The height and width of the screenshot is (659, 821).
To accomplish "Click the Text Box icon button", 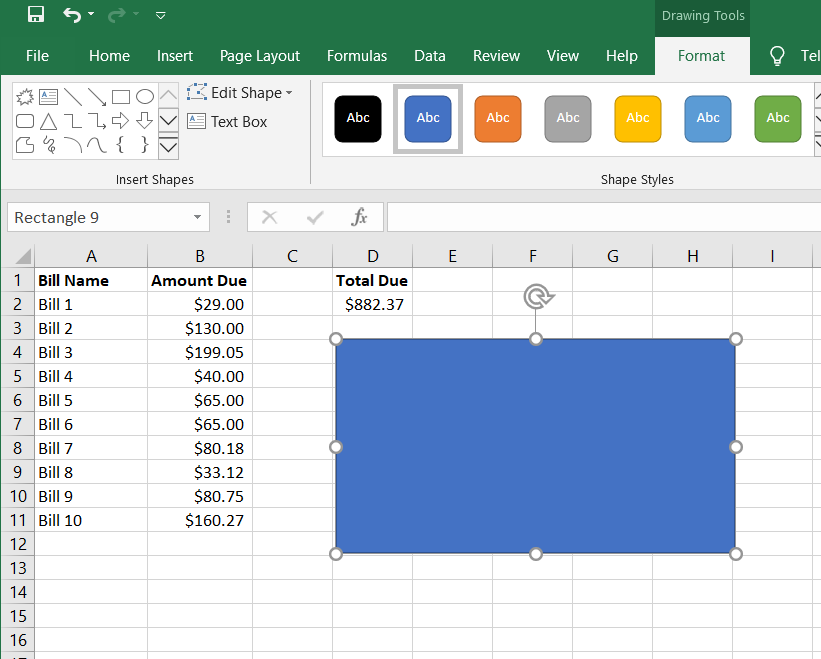I will pos(196,121).
